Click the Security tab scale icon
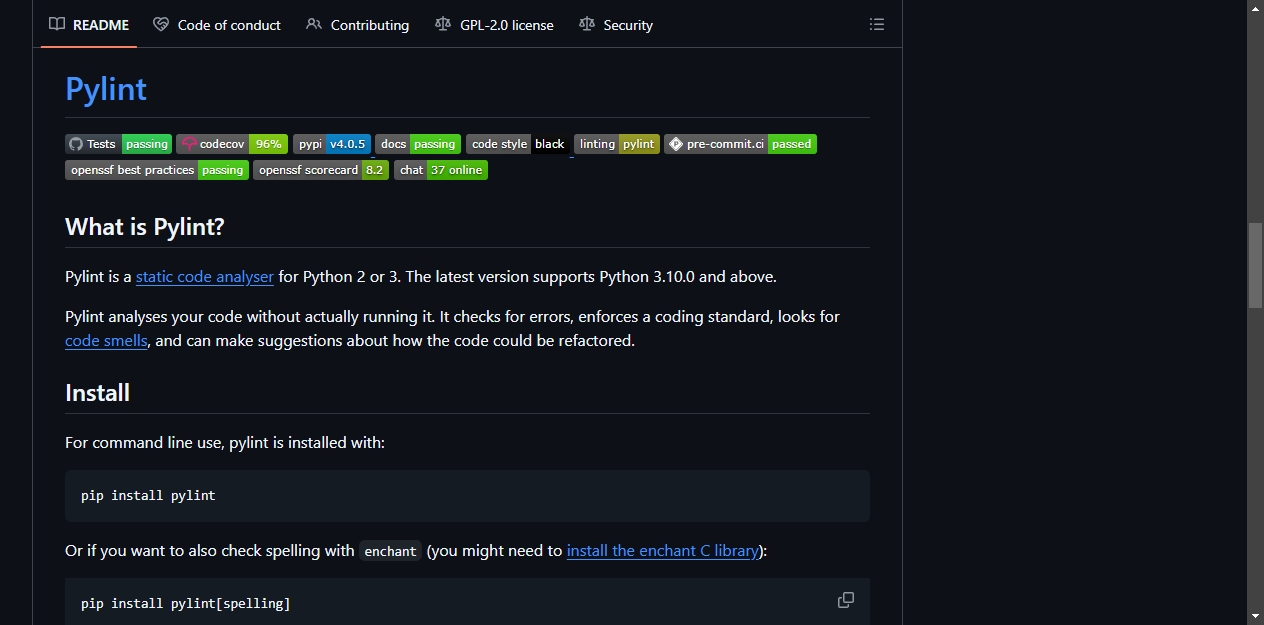The image size is (1264, 625). (587, 25)
